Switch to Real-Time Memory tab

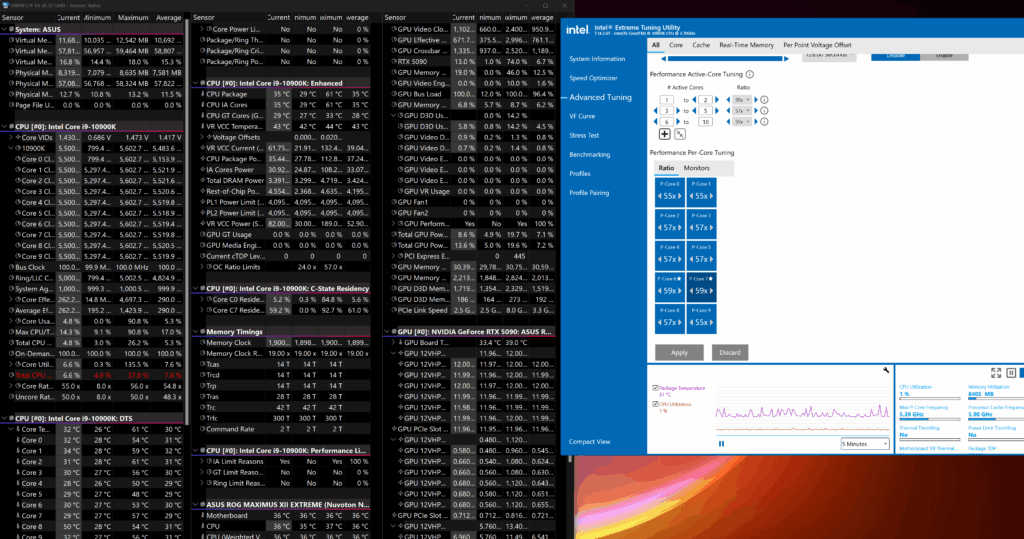(746, 45)
